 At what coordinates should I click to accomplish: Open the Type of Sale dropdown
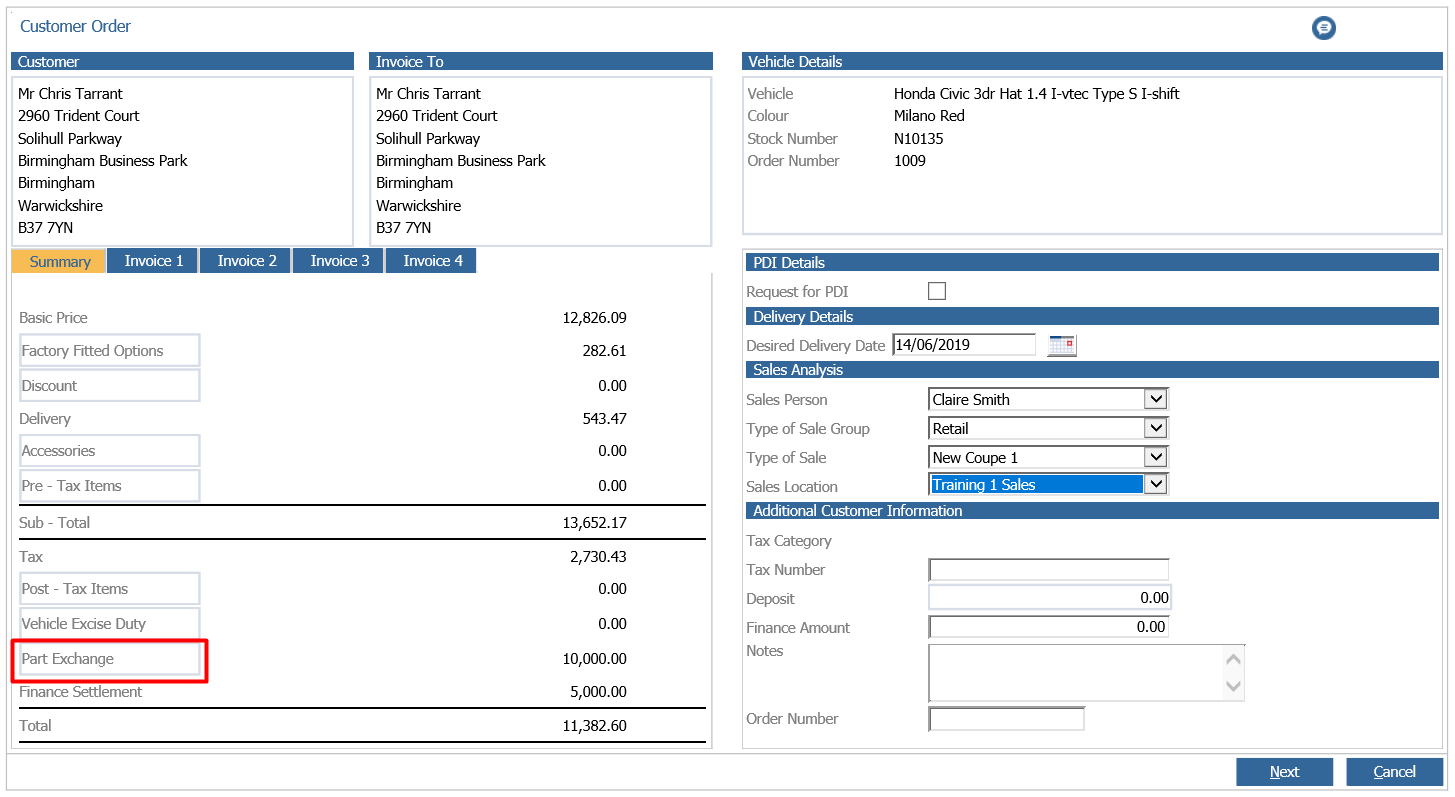1156,457
